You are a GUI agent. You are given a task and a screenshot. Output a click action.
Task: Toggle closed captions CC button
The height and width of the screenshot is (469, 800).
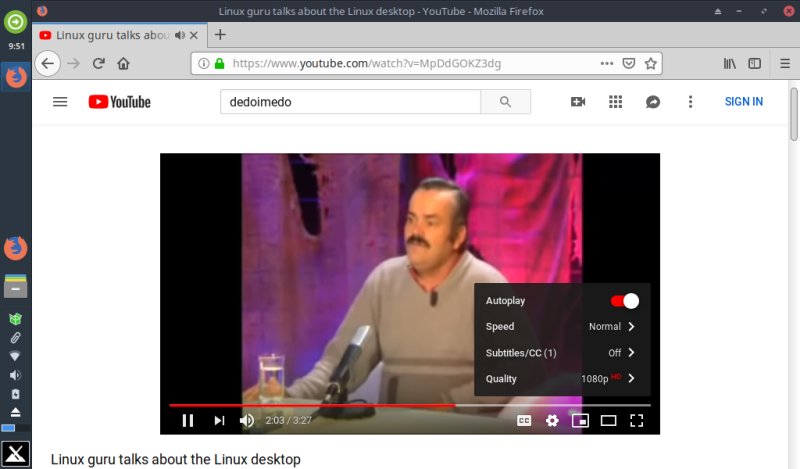524,420
